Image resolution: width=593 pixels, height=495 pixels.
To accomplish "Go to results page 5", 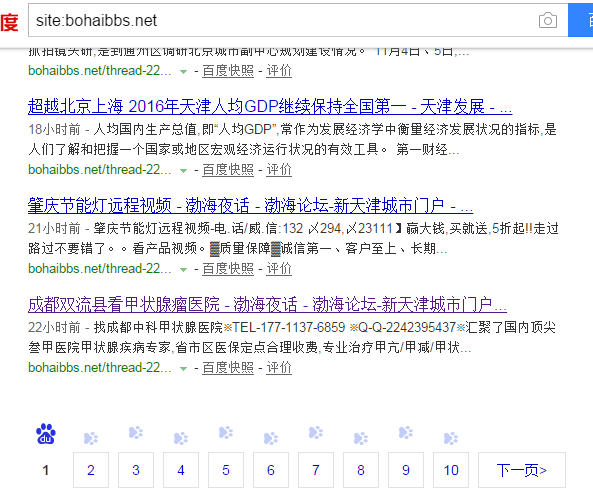I will [x=226, y=470].
